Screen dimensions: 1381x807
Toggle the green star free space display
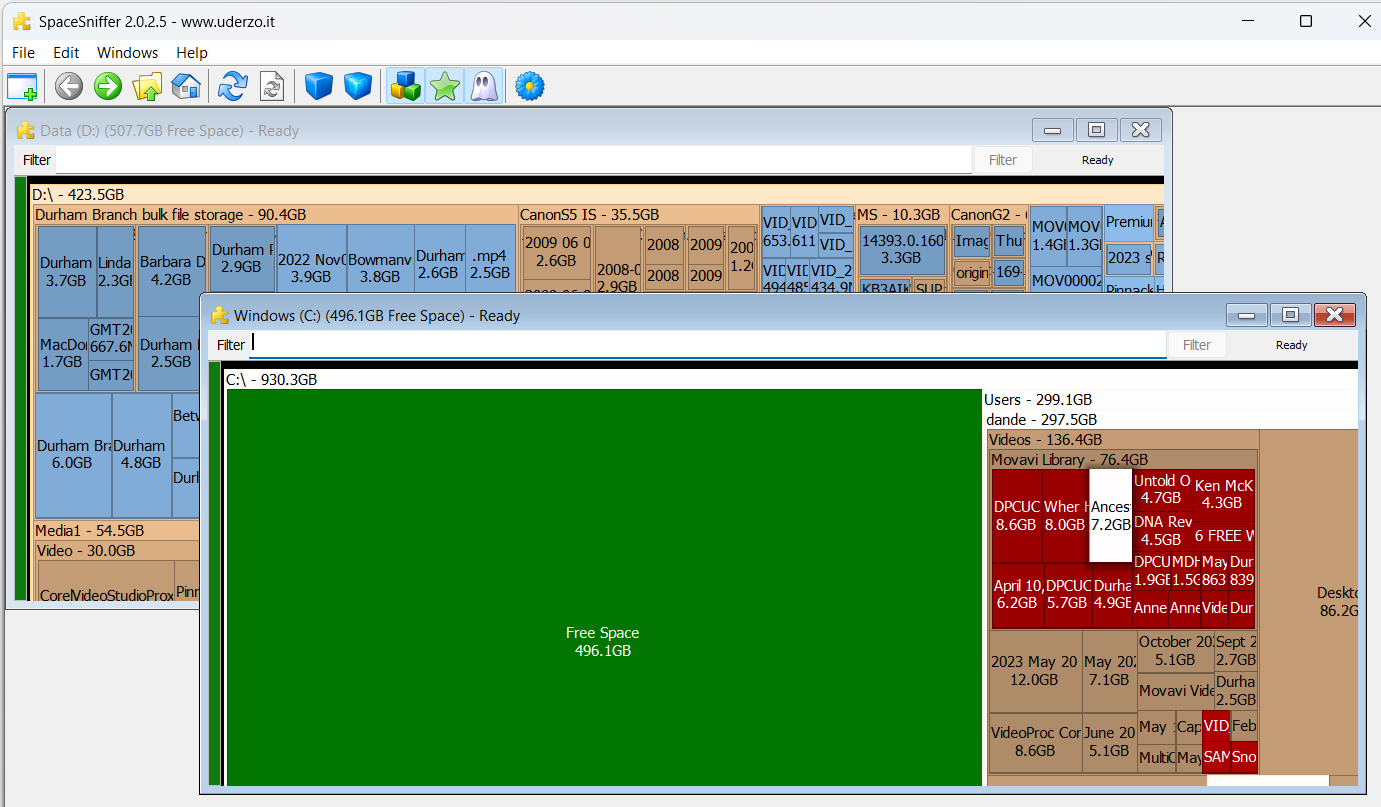(444, 87)
